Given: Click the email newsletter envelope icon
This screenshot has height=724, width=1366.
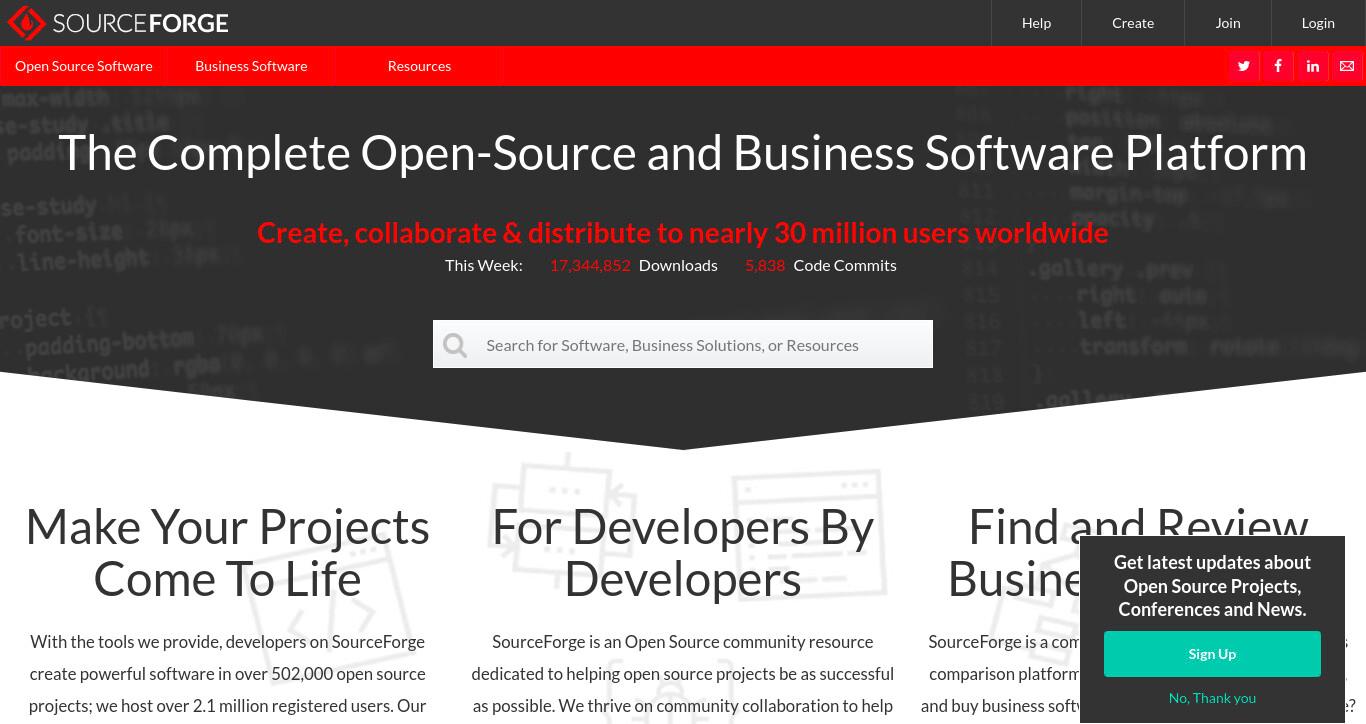Looking at the screenshot, I should pyautogui.click(x=1347, y=66).
